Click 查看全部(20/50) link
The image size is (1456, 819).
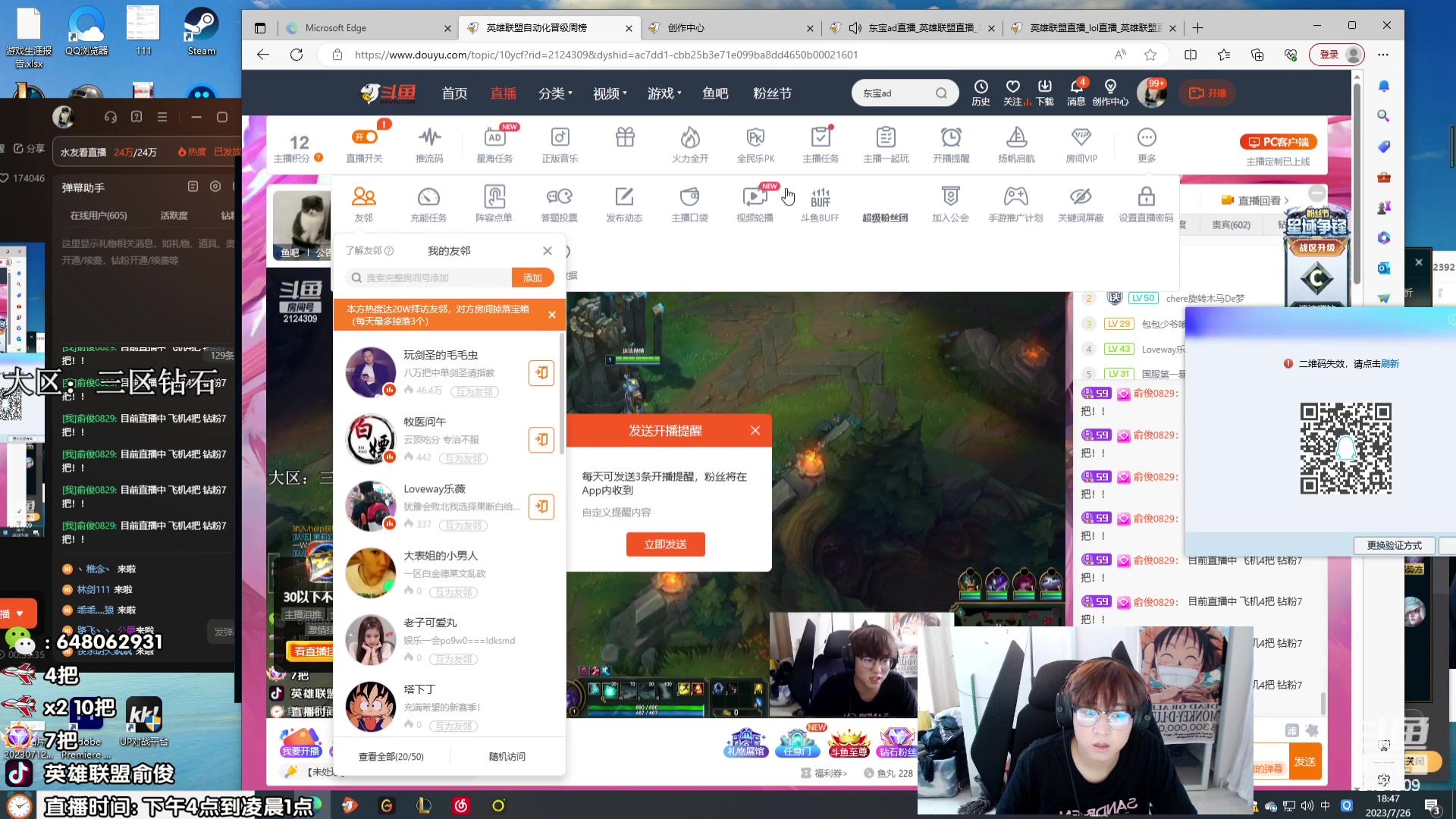(x=391, y=757)
